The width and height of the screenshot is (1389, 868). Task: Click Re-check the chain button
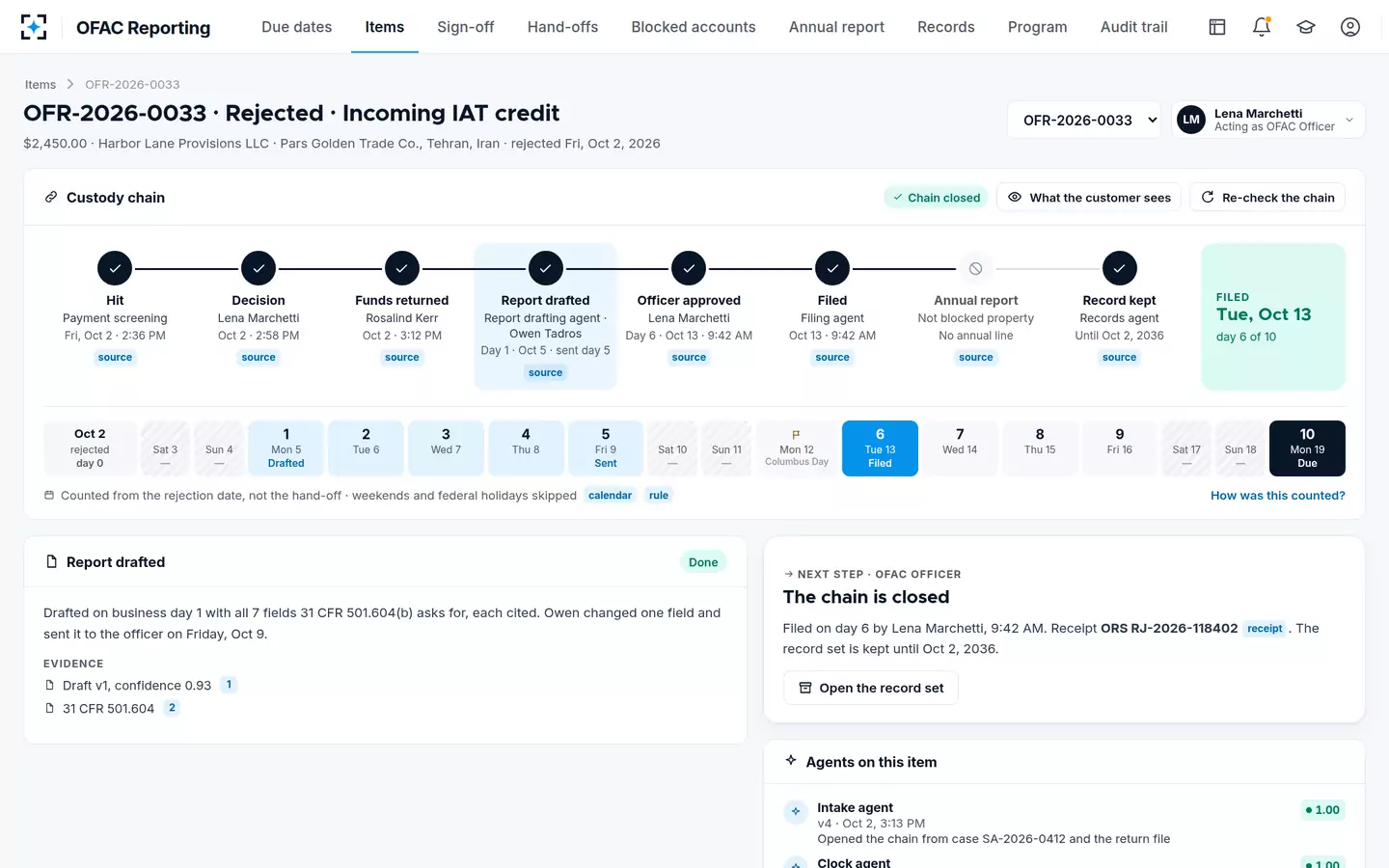pos(1267,198)
